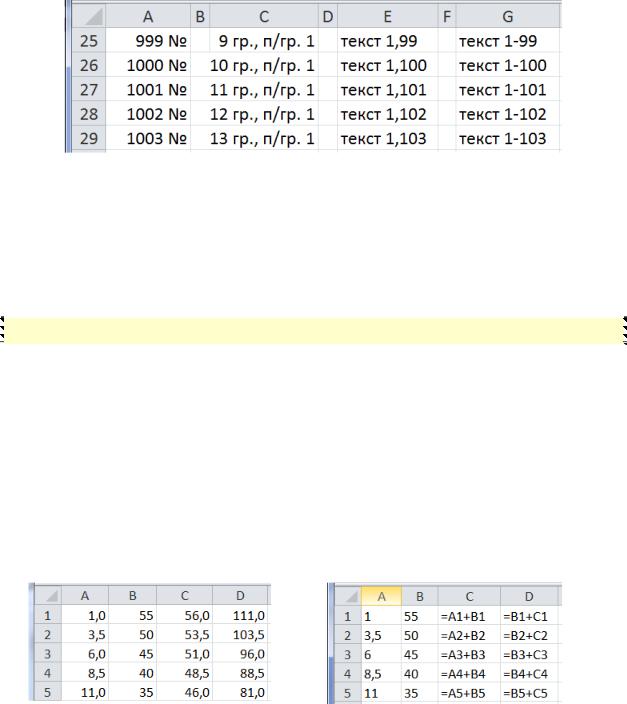This screenshot has height=704, width=627.
Task: Click cell with value 48,5
Action: pyautogui.click(x=185, y=673)
